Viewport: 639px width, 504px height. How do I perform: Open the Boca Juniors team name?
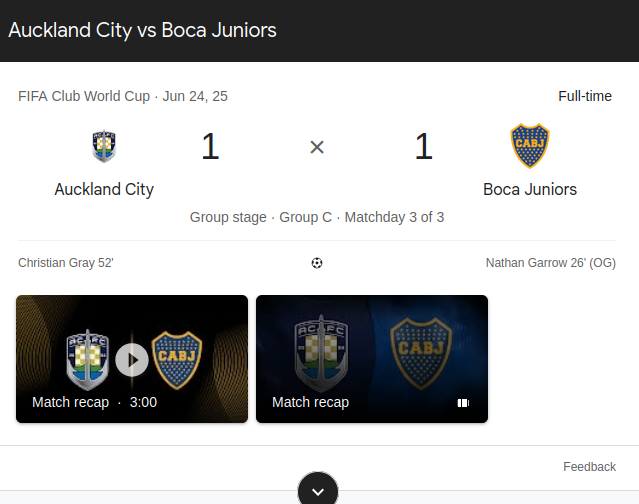(530, 189)
